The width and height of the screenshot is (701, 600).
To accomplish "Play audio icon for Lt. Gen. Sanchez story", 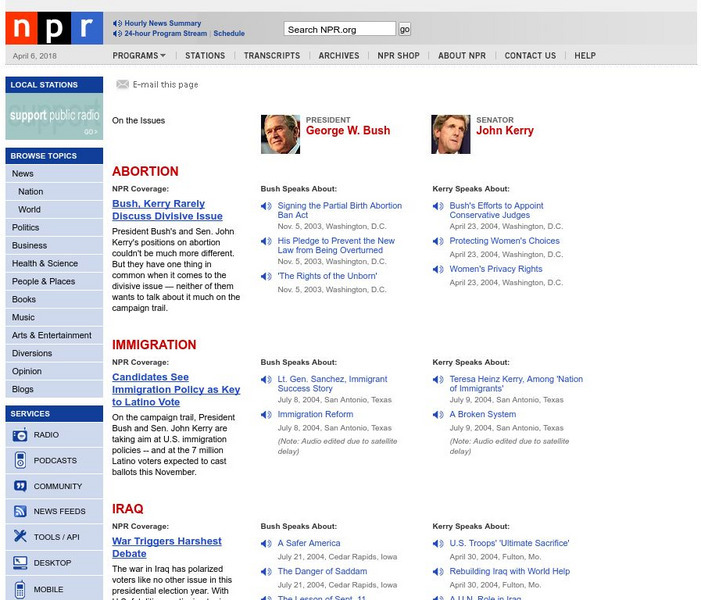I will pyautogui.click(x=266, y=380).
